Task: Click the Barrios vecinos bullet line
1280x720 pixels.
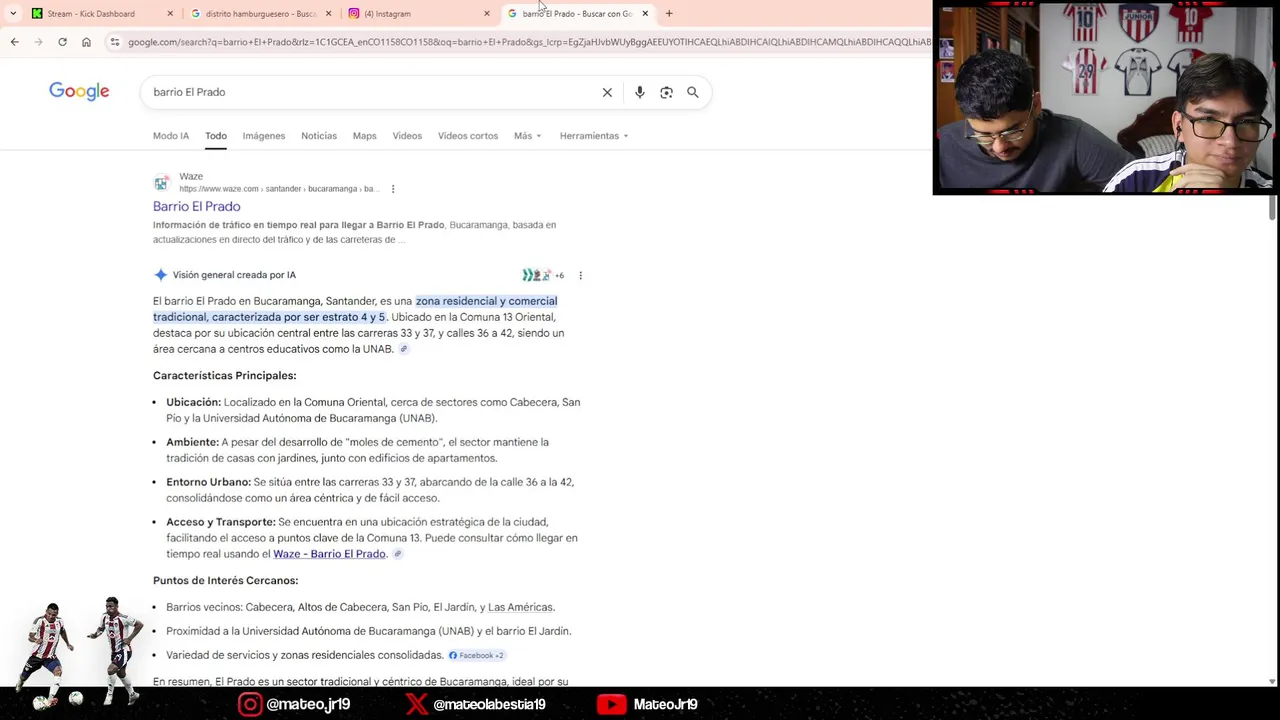Action: click(x=360, y=608)
